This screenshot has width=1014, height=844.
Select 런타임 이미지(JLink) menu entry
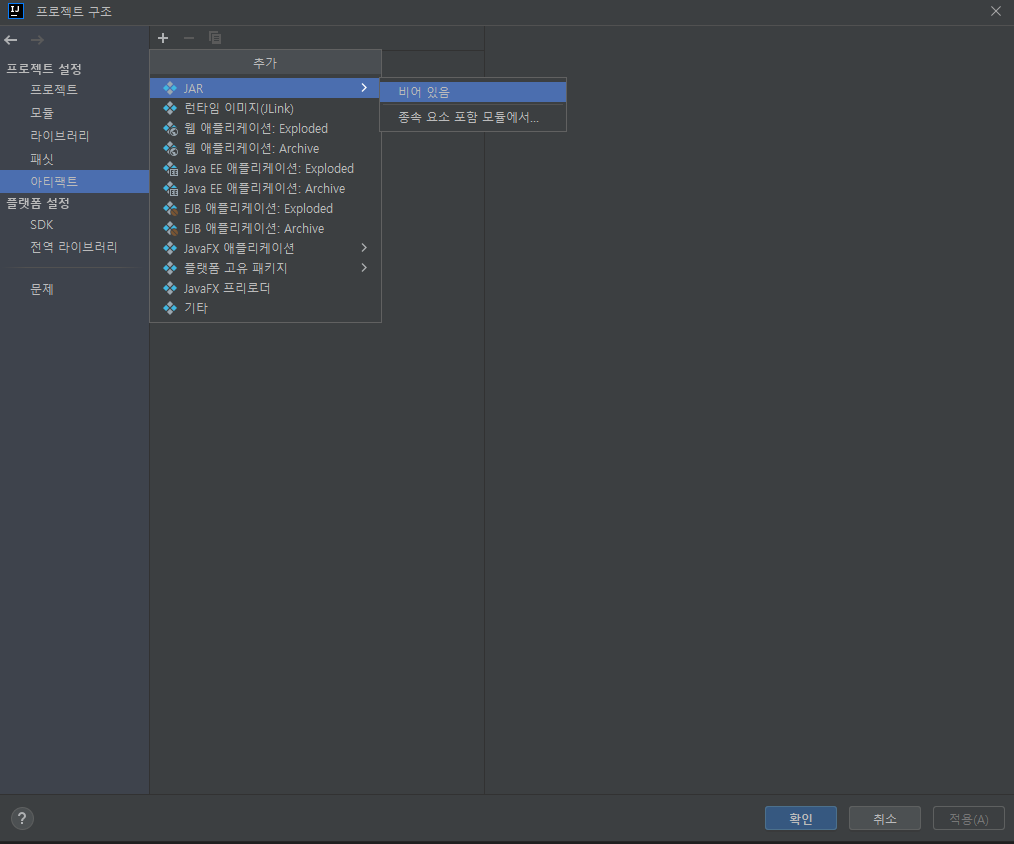[x=265, y=108]
